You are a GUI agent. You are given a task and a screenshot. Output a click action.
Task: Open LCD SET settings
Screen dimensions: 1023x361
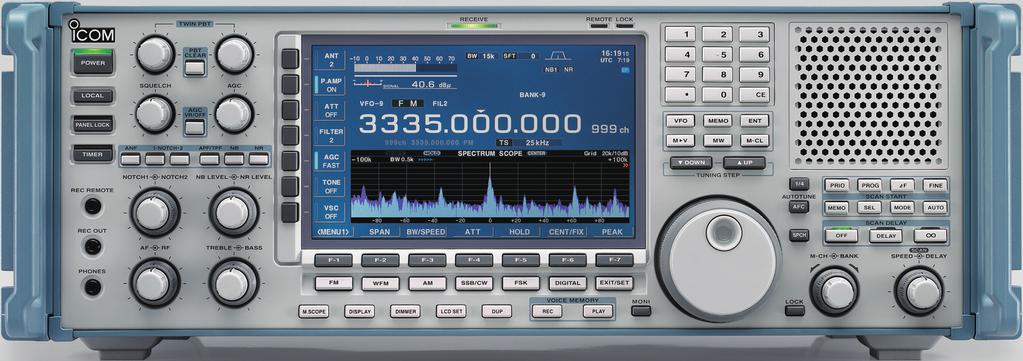point(451,312)
